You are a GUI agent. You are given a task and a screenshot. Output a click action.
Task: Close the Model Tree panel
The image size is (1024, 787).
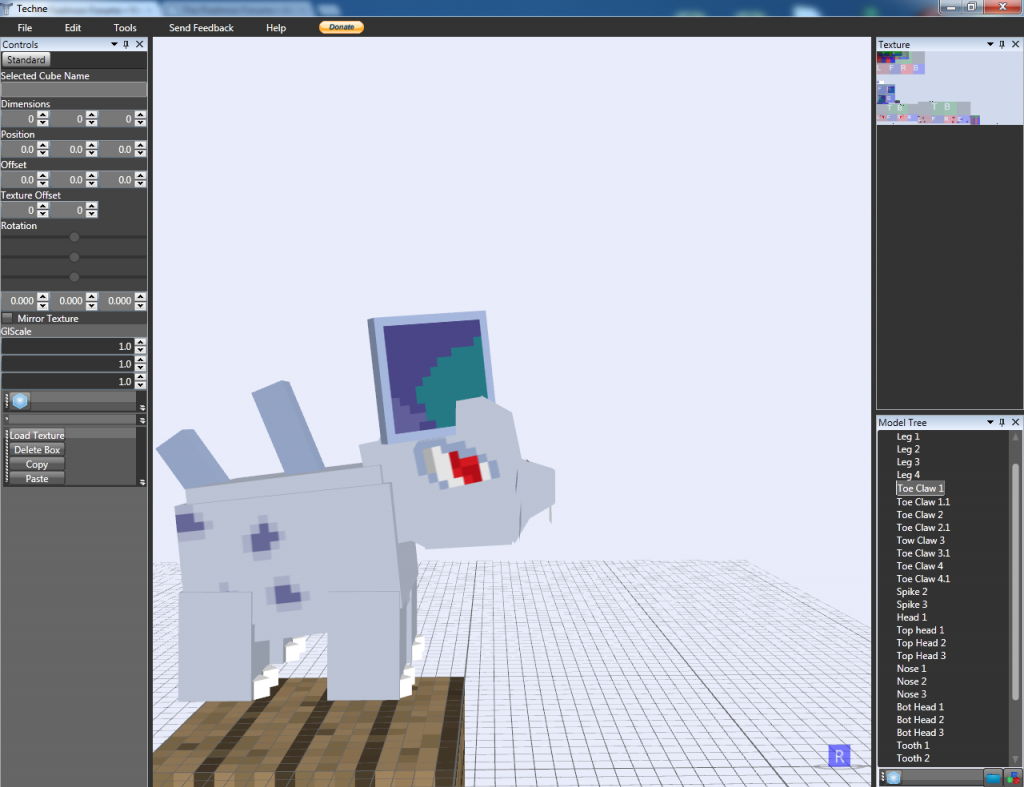tap(1016, 423)
